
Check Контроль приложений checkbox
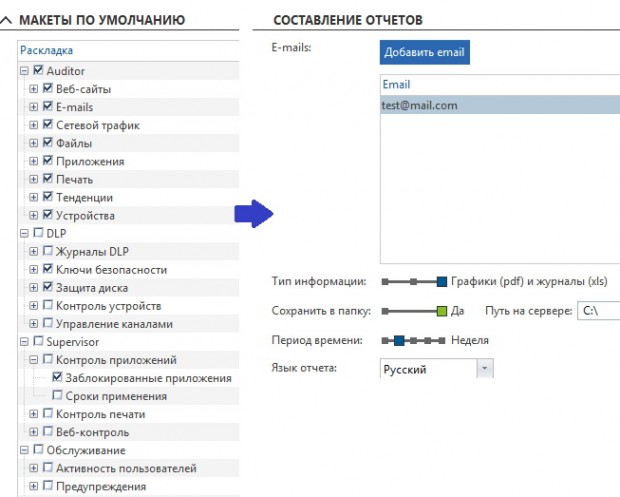48,359
